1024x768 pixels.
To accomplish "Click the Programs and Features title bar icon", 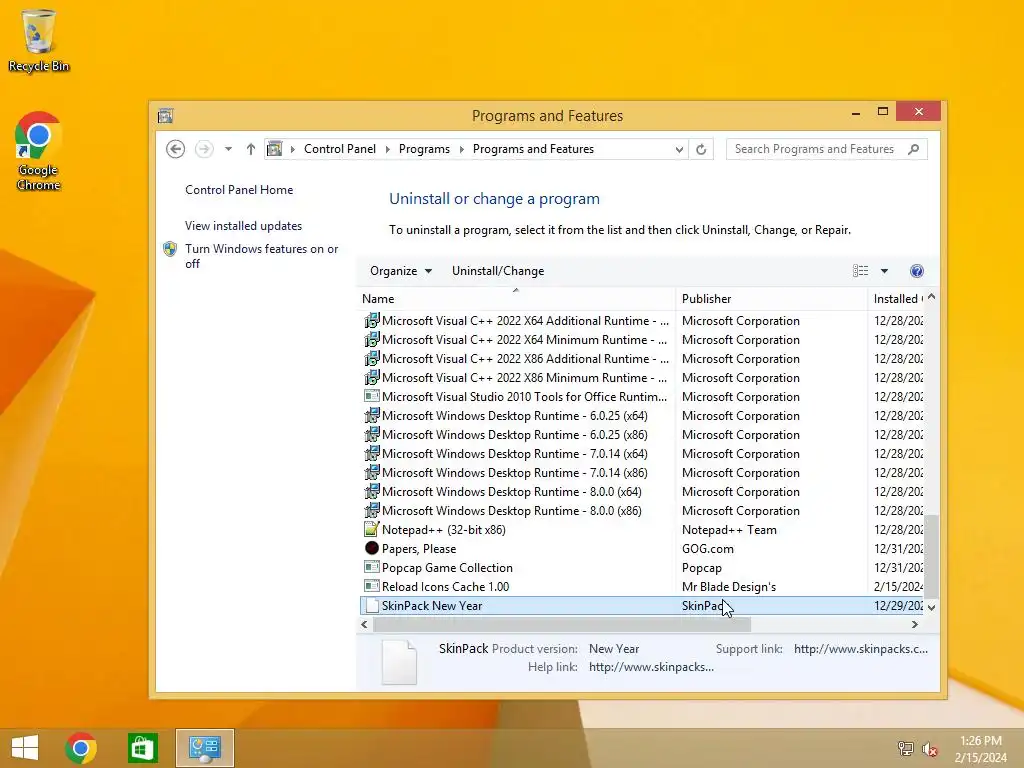I will (165, 116).
